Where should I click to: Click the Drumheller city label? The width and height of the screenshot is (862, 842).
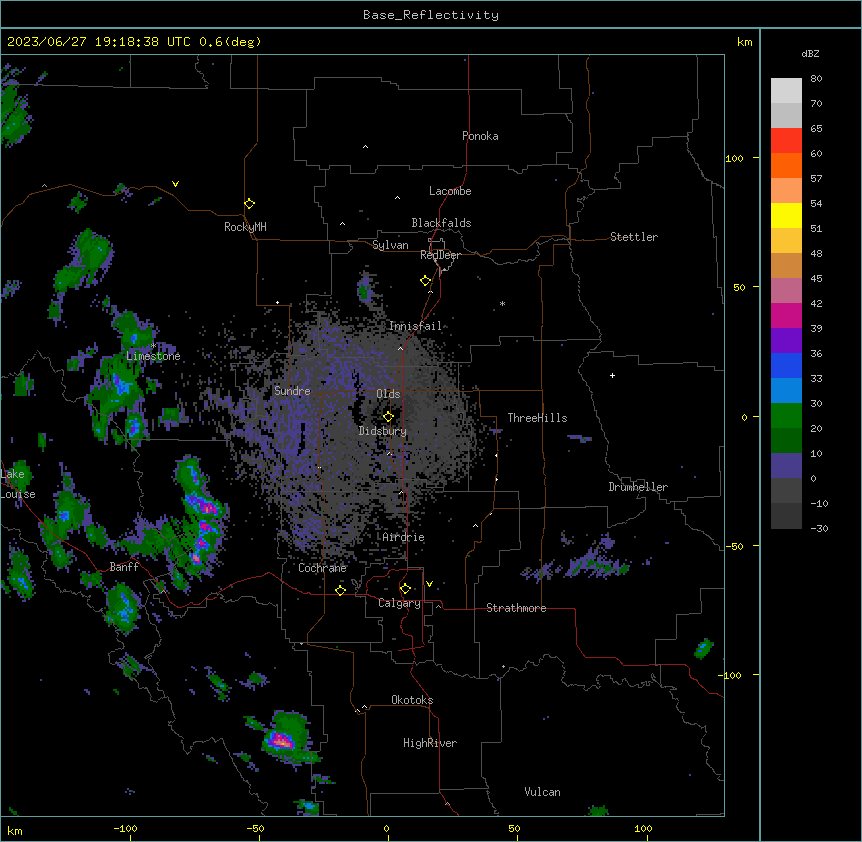click(638, 487)
